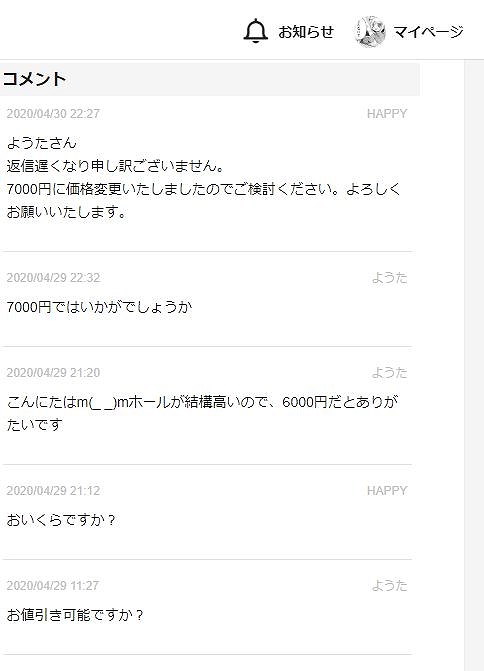Select the comment requesting 6000円

(202, 413)
